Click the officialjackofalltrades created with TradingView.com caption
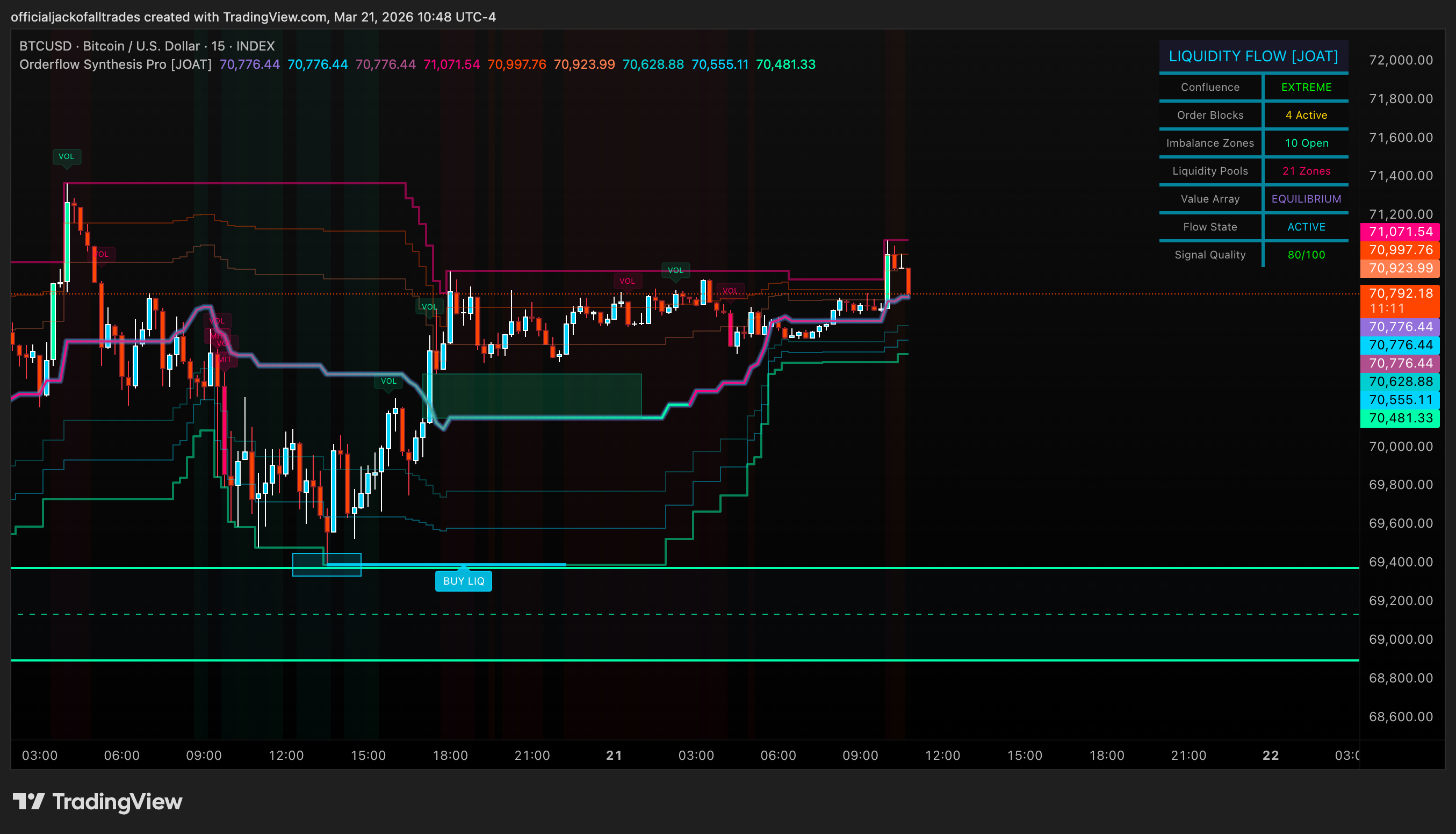 [x=253, y=17]
